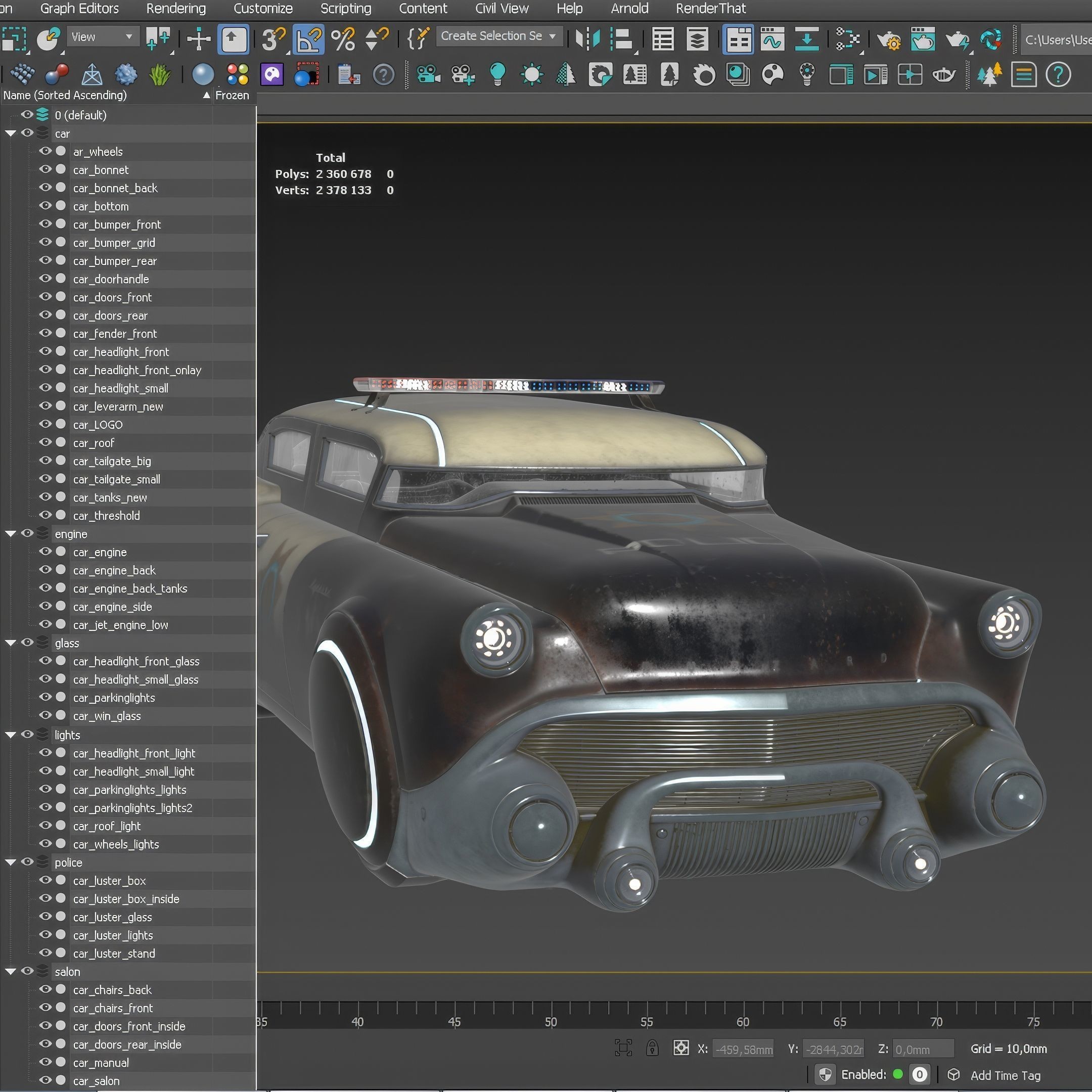Toggle the selection lock padlock

pos(653,1048)
